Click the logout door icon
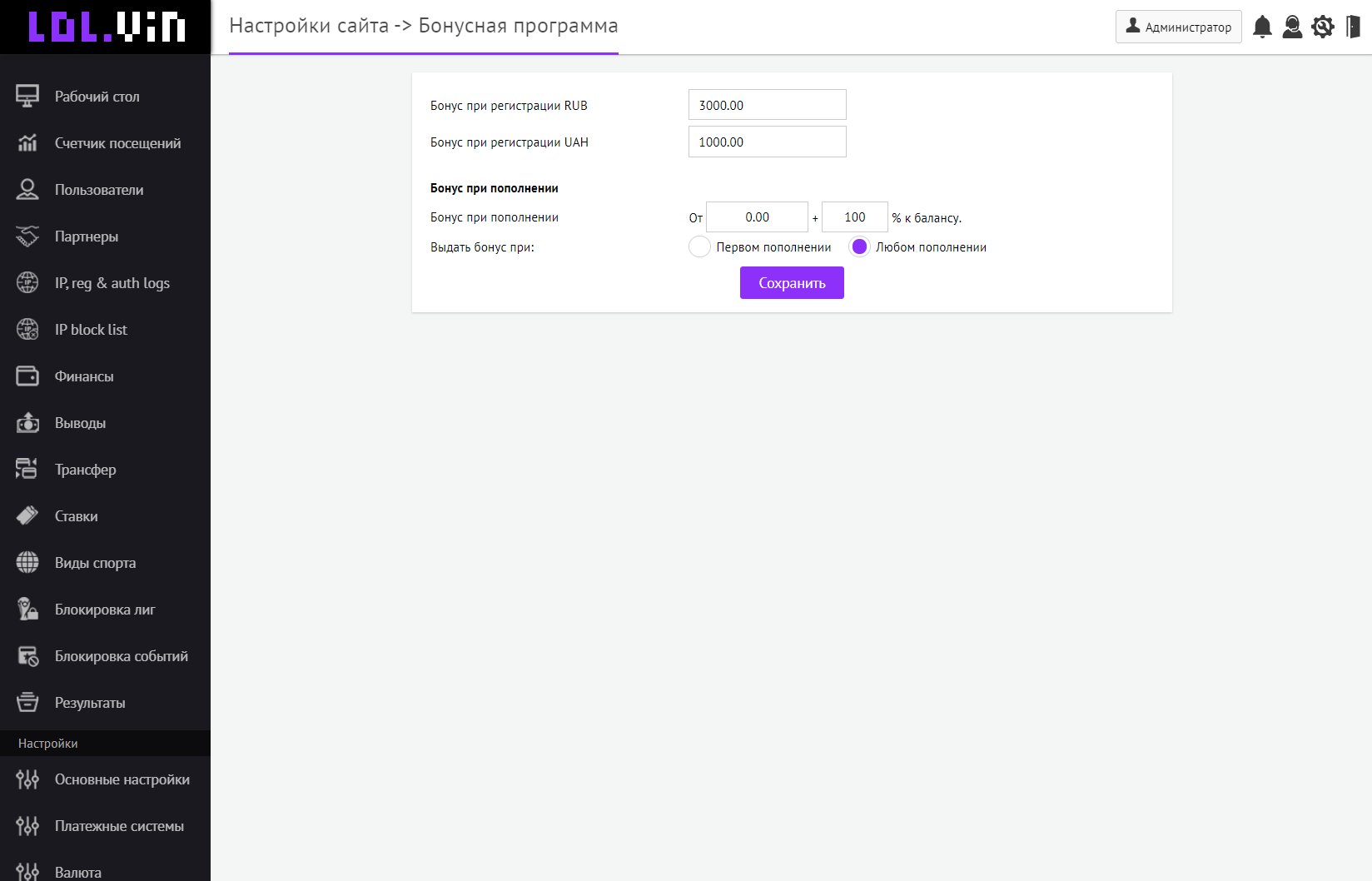The height and width of the screenshot is (881, 1372). tap(1353, 27)
